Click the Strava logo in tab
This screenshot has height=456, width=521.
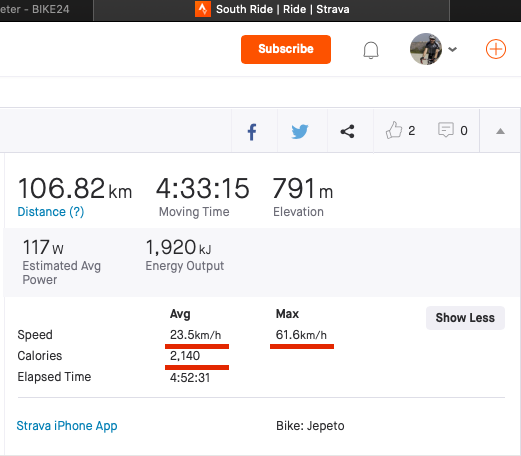click(203, 9)
